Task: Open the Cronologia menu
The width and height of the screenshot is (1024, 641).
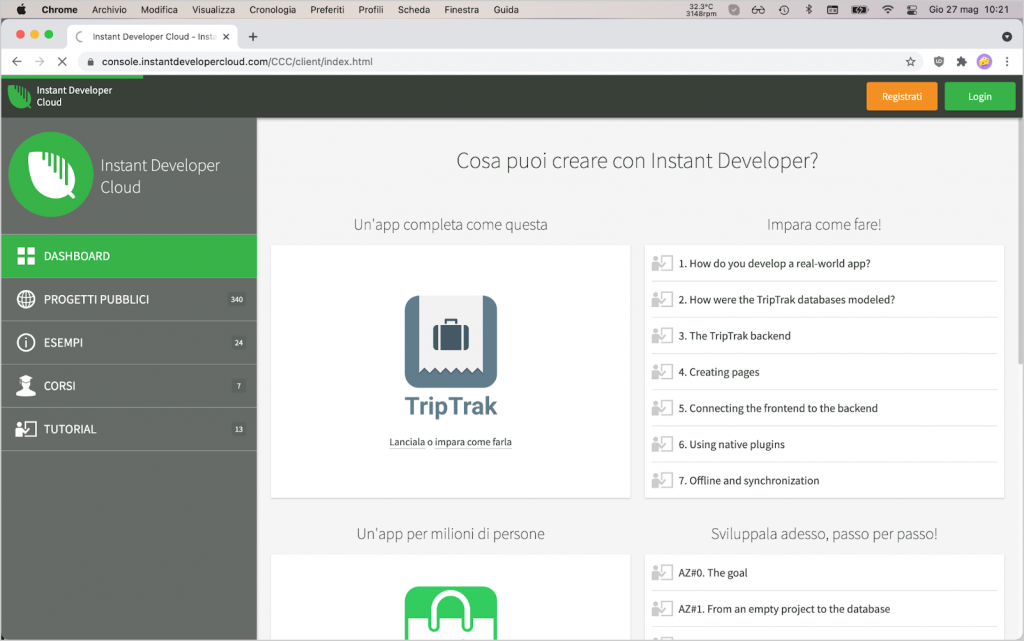Action: tap(272, 10)
